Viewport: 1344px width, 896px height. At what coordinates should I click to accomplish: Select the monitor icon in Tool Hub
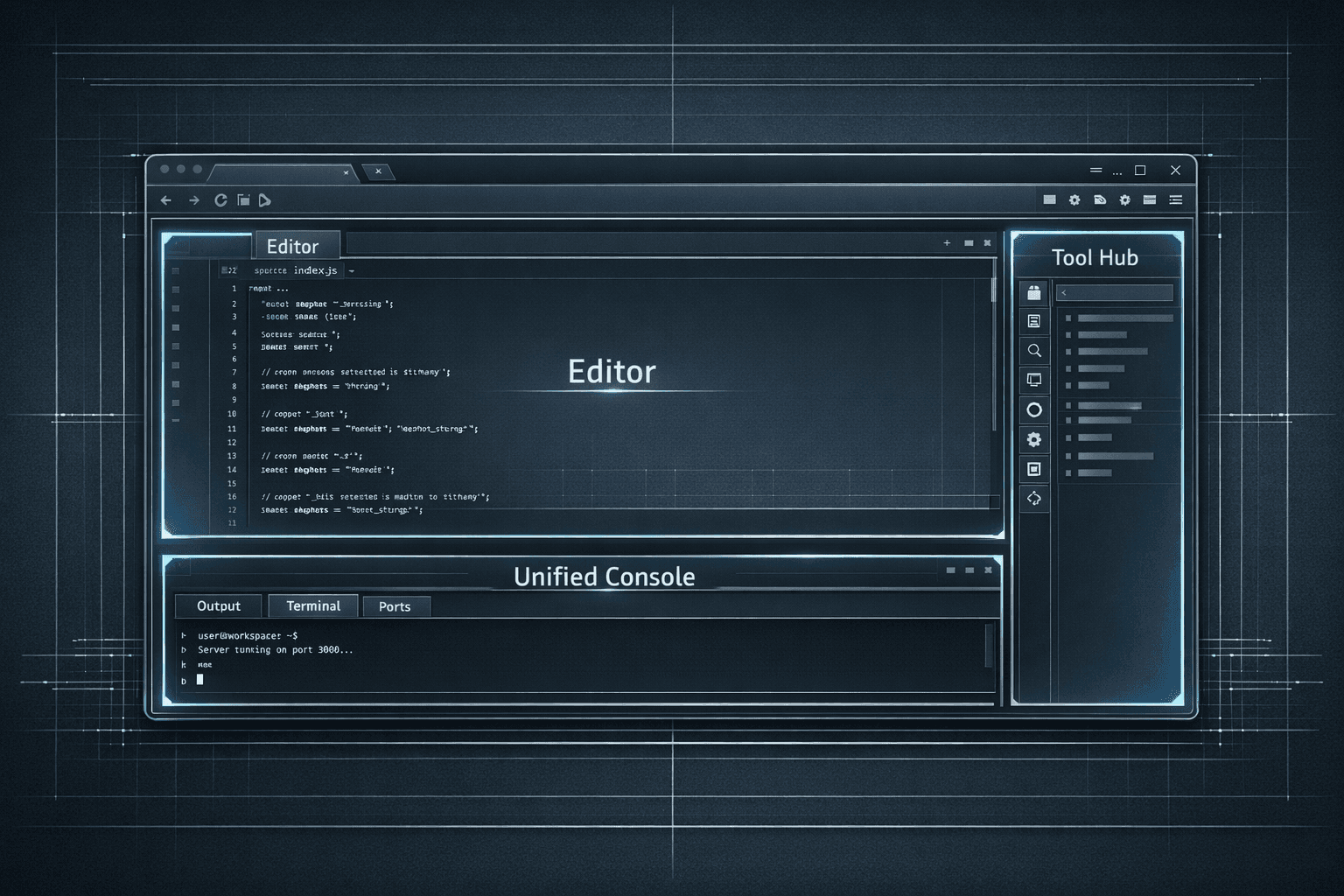tap(1034, 380)
